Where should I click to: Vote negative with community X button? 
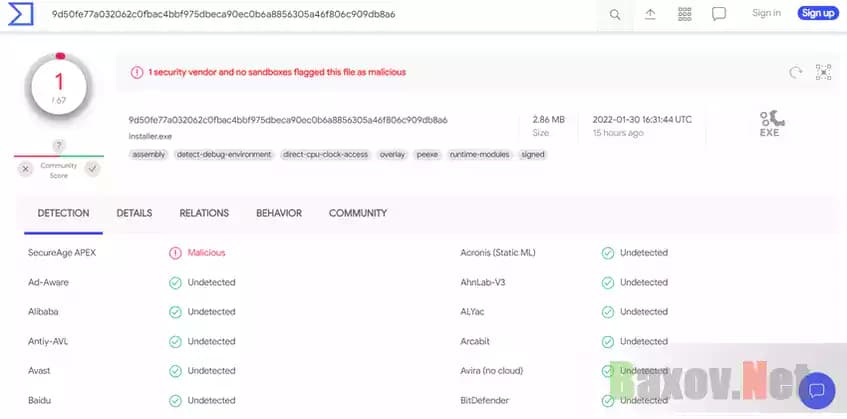click(26, 169)
